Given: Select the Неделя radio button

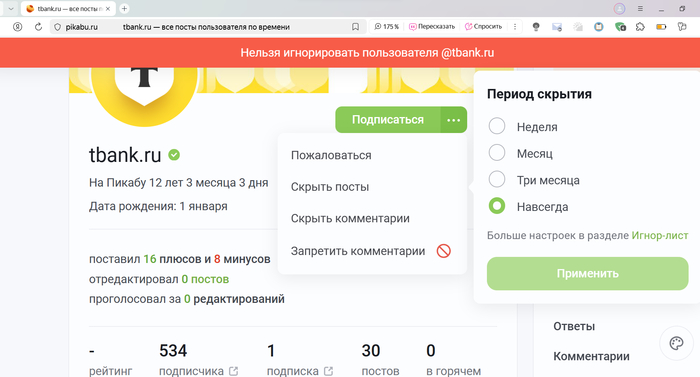Looking at the screenshot, I should (x=497, y=126).
